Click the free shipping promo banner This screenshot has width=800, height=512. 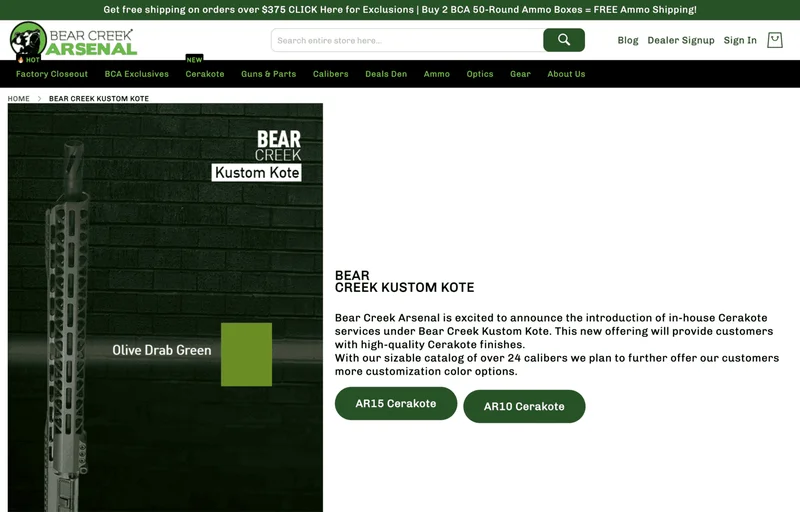[400, 10]
